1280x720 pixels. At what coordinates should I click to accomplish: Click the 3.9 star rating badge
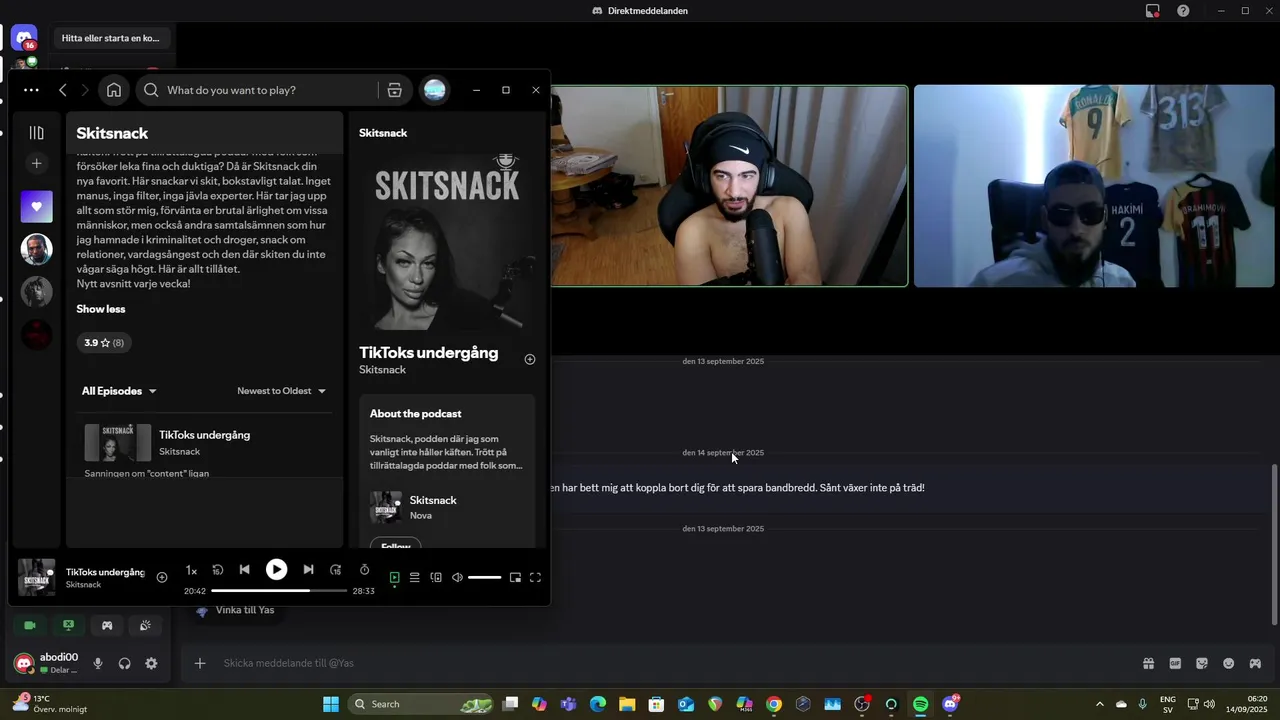pyautogui.click(x=104, y=343)
